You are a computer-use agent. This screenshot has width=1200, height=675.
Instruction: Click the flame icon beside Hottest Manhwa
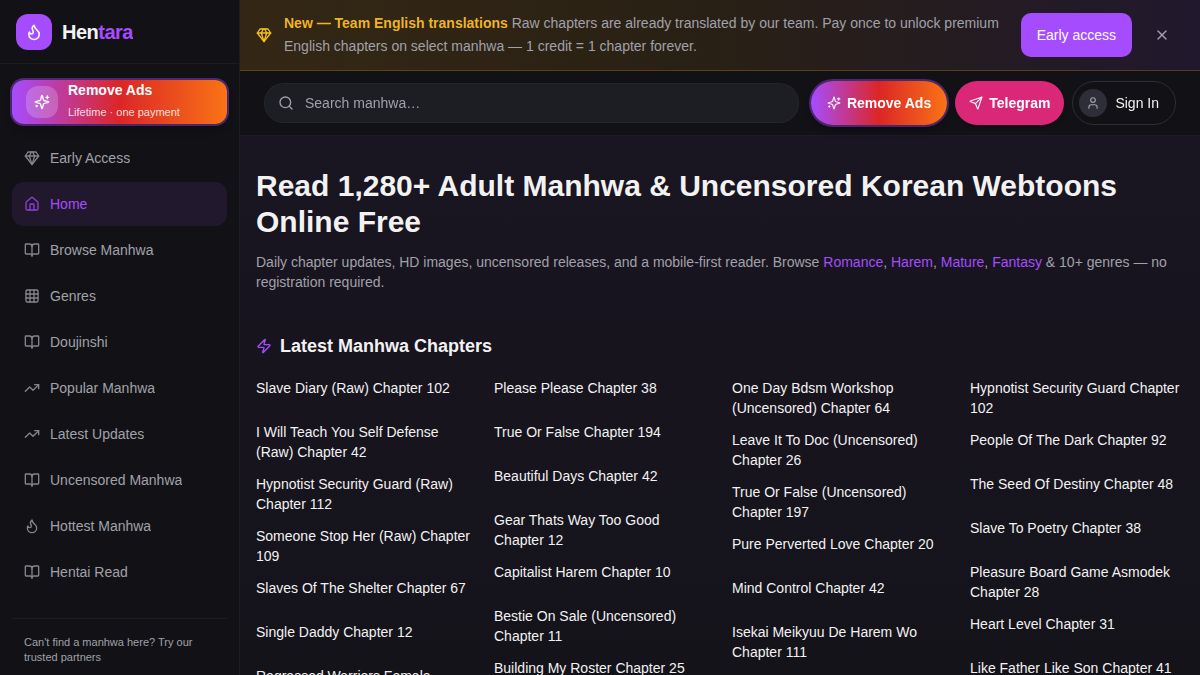[x=32, y=526]
